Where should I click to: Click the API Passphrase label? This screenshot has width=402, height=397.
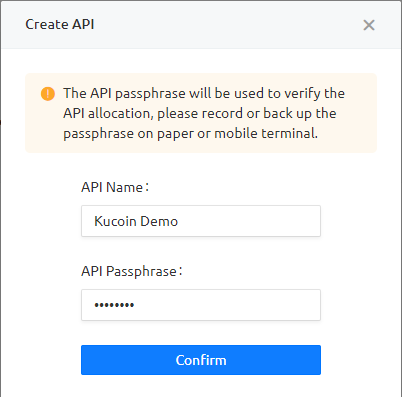tap(132, 271)
